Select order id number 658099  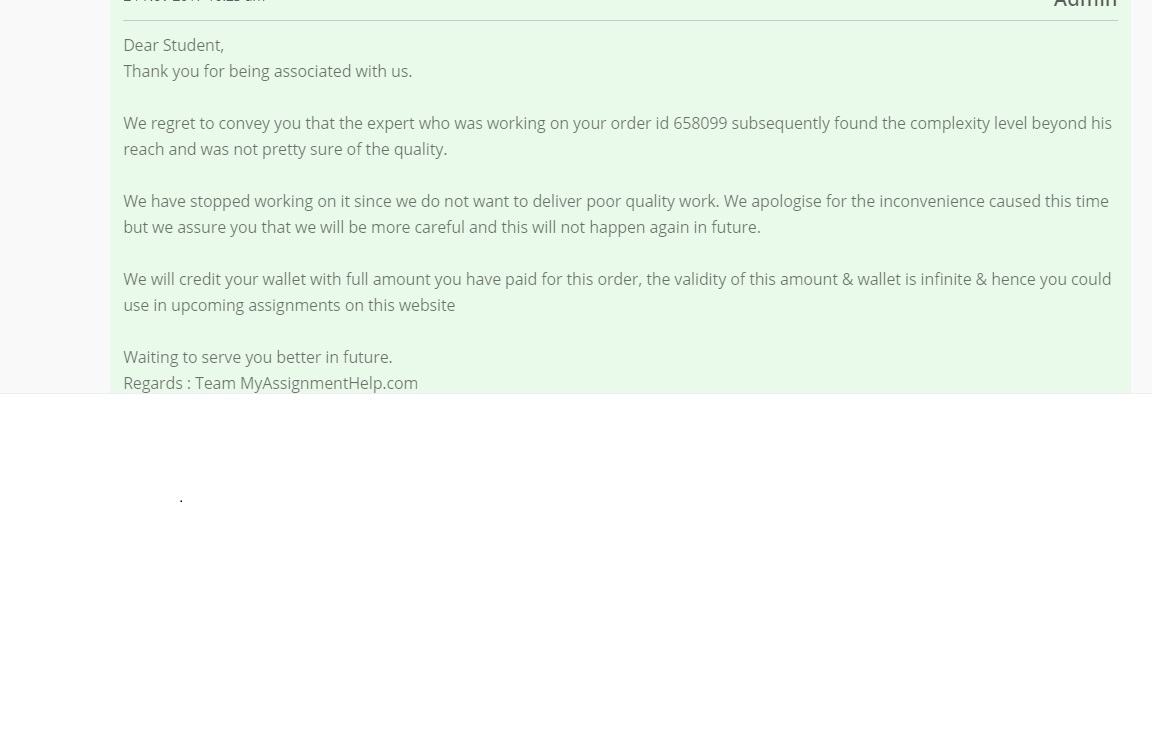click(699, 123)
